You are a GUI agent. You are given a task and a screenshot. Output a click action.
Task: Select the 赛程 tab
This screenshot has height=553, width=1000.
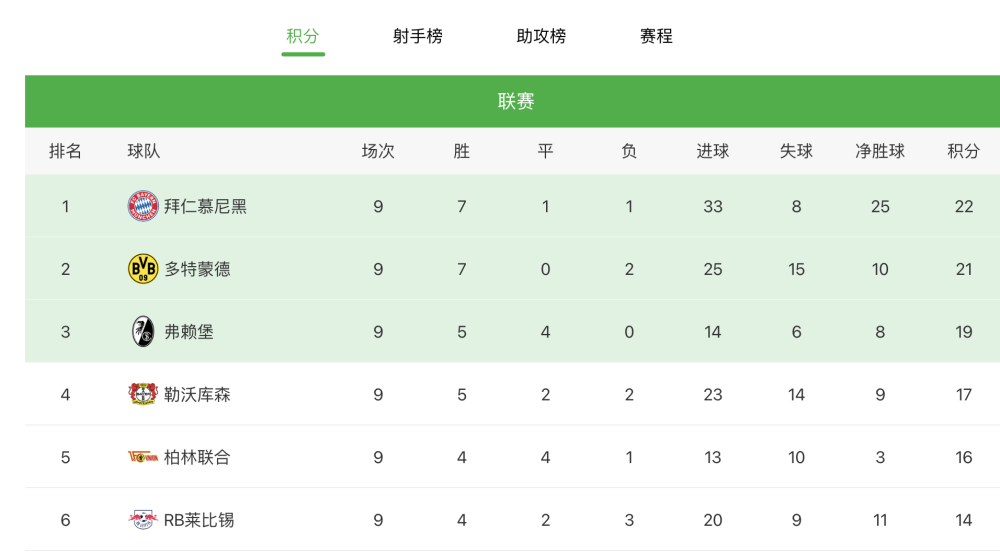656,36
